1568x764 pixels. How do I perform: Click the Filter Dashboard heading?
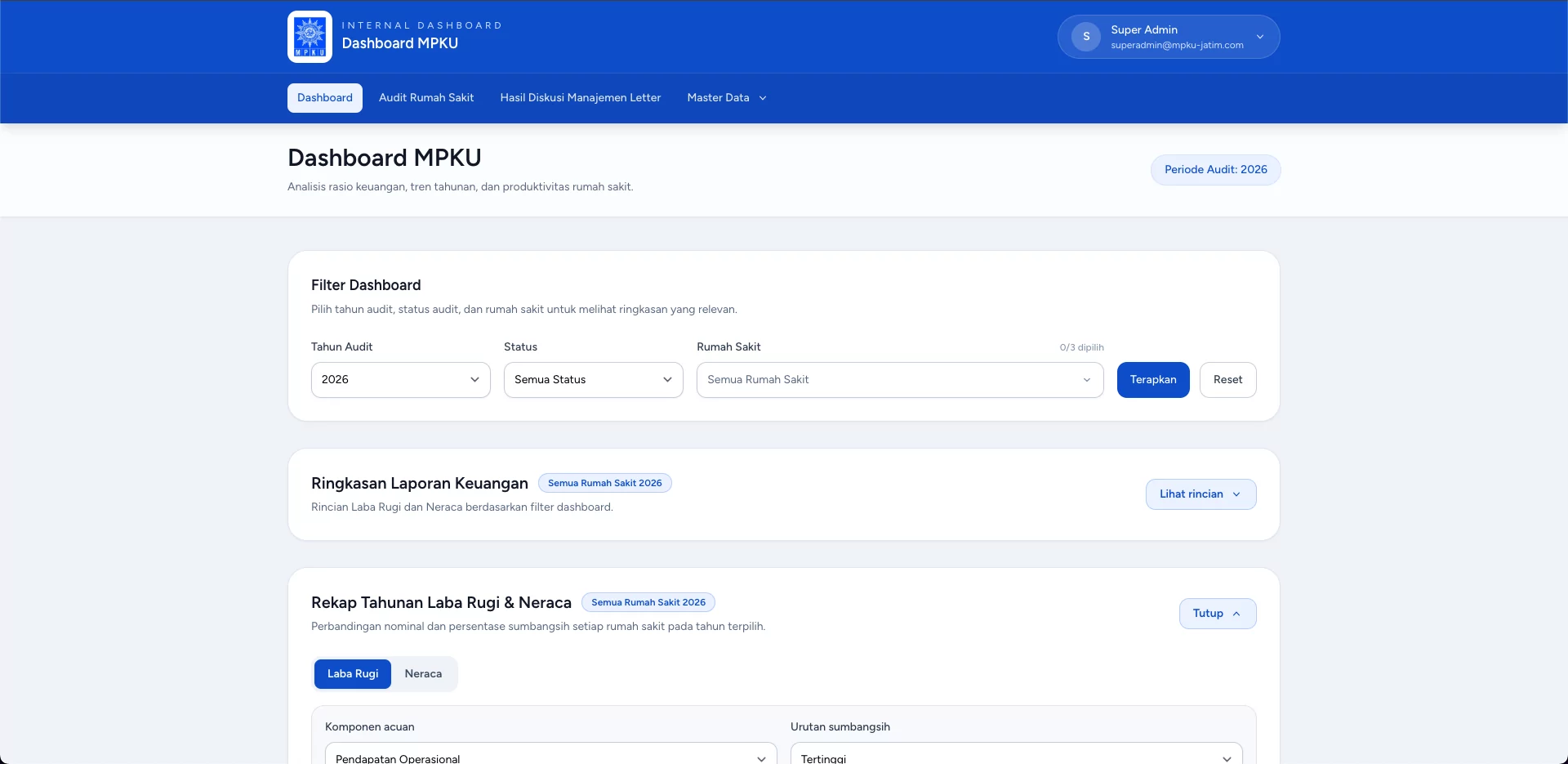point(366,285)
